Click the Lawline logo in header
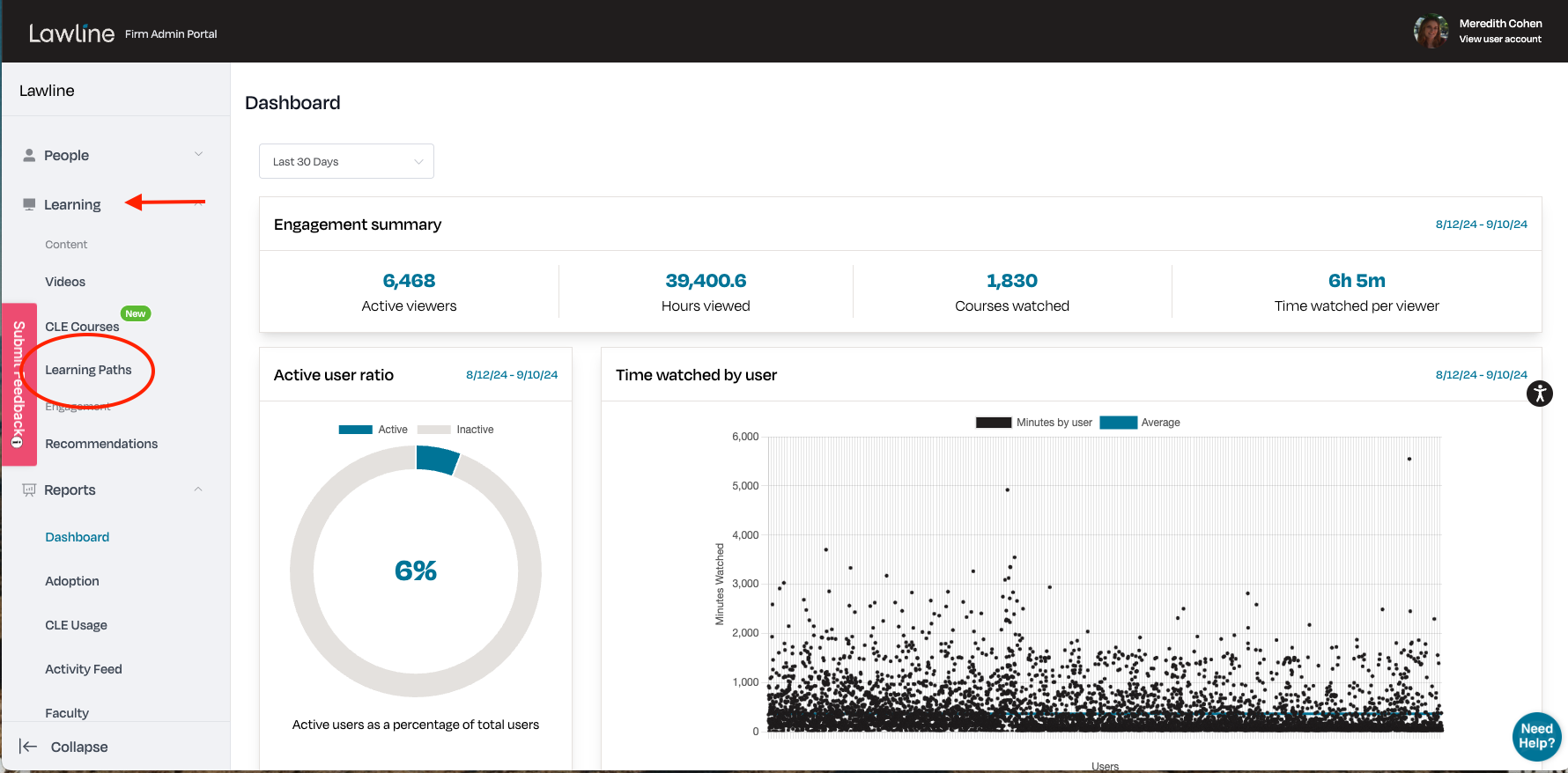This screenshot has height=773, width=1568. click(71, 33)
